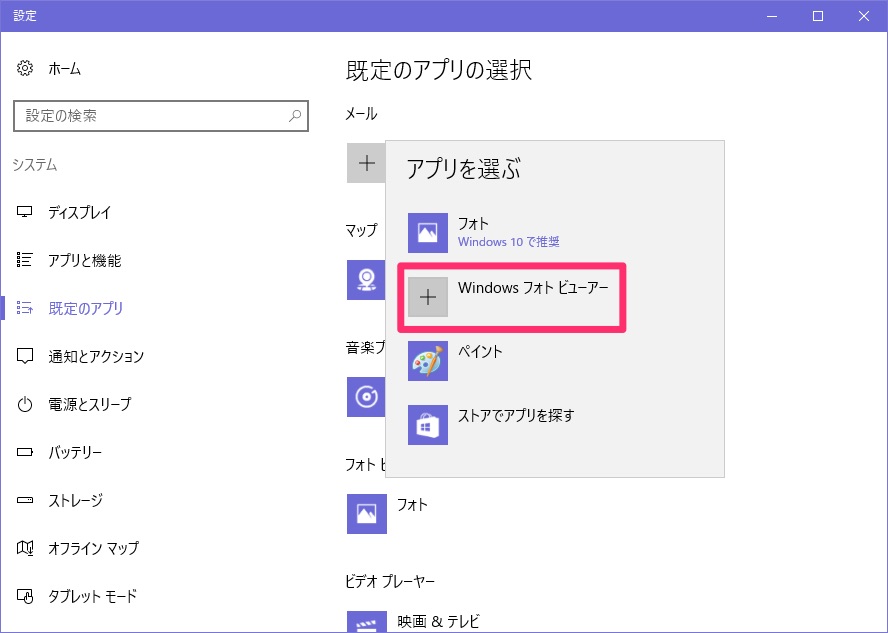Open 通知とアクション settings

pyautogui.click(x=96, y=356)
